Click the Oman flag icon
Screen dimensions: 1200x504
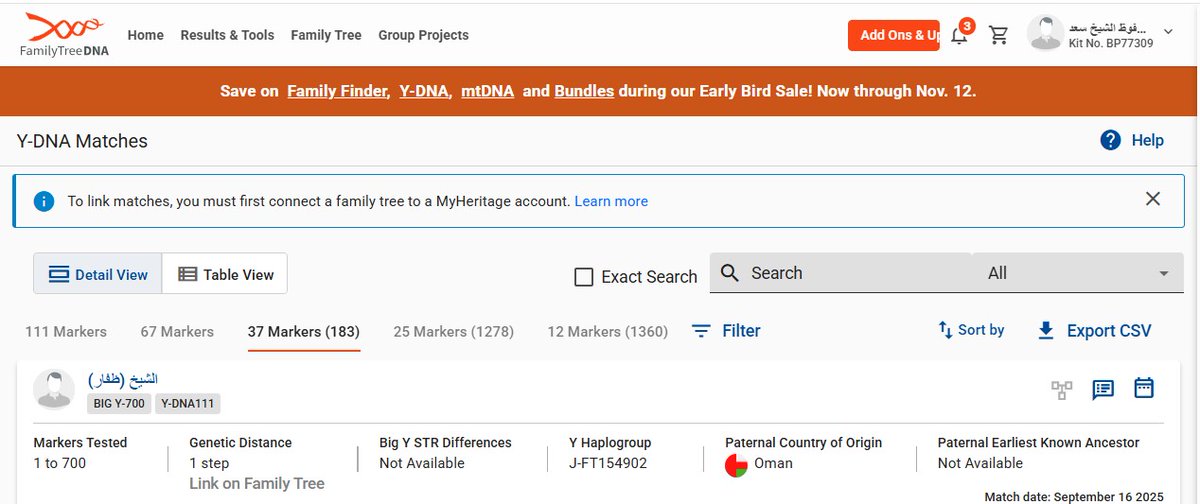coord(736,464)
